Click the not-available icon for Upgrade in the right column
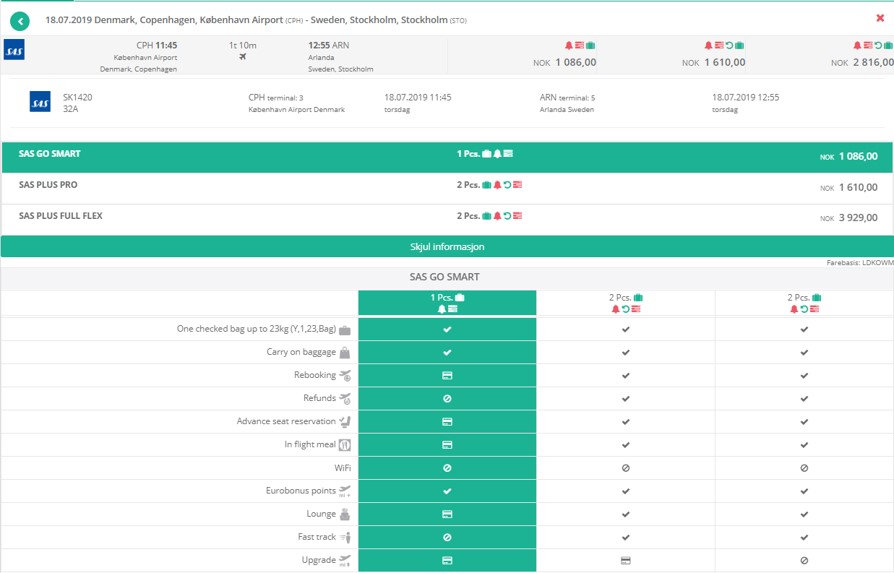This screenshot has height=573, width=894. [804, 560]
